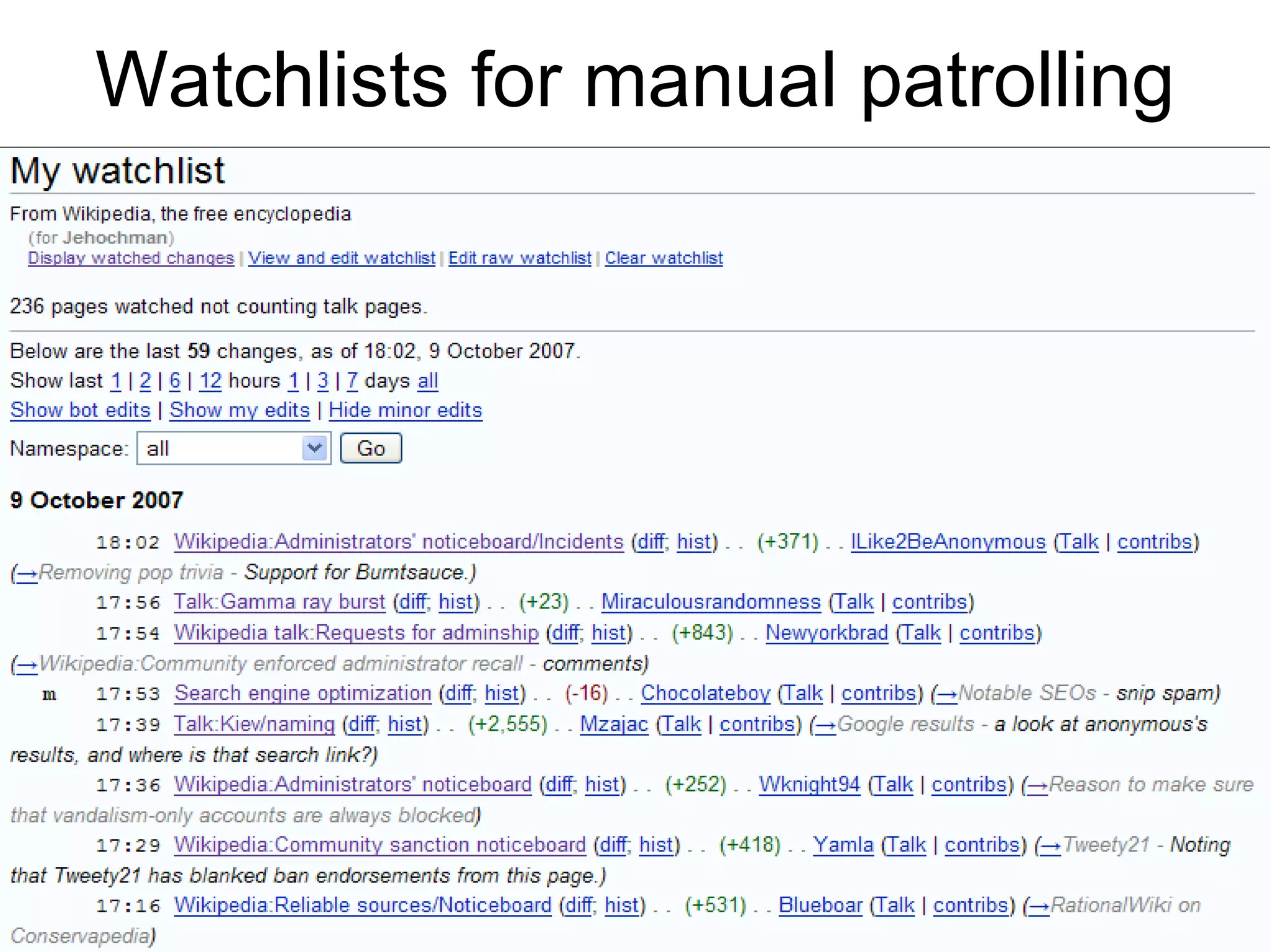
Task: Open contribs of Newyorkbrad
Action: [x=998, y=633]
